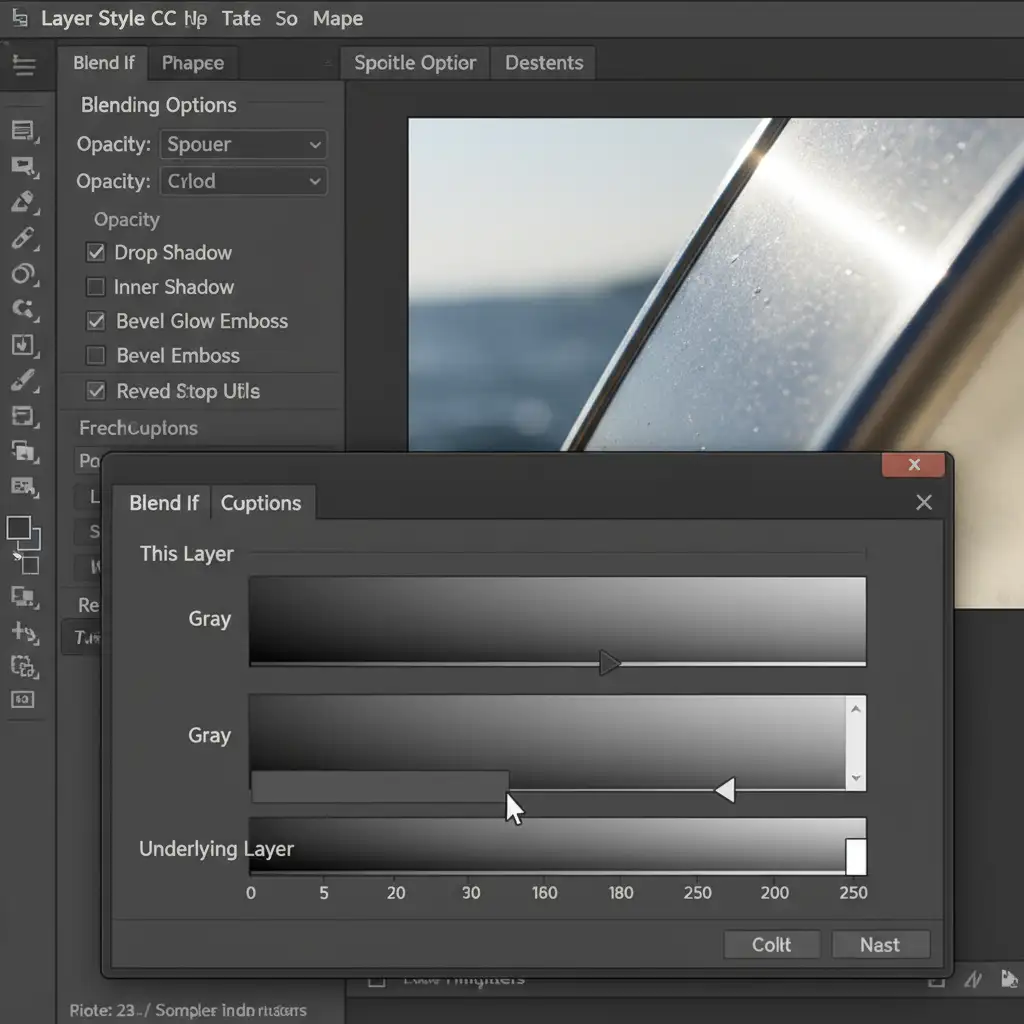Click the hamburger menu icon atop the toolbar
1024x1024 pixels.
tap(23, 66)
